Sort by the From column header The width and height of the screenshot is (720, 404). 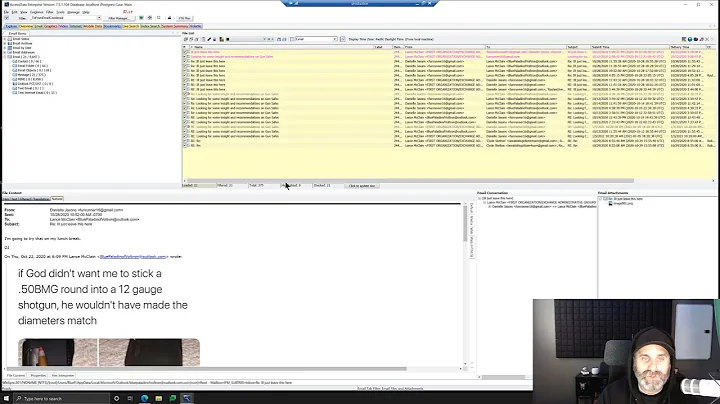(x=444, y=47)
